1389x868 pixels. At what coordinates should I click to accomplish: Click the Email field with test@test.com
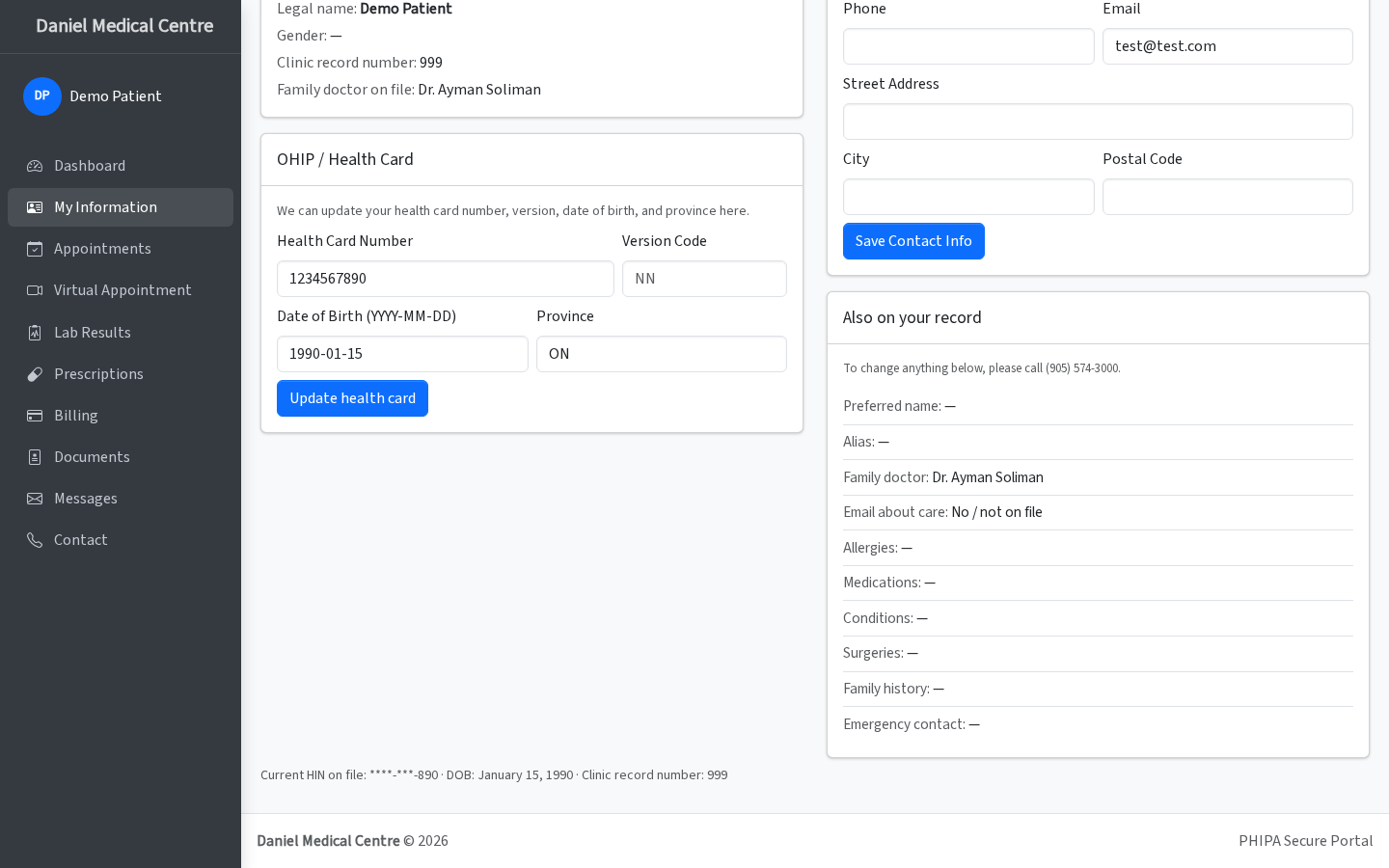(x=1228, y=46)
